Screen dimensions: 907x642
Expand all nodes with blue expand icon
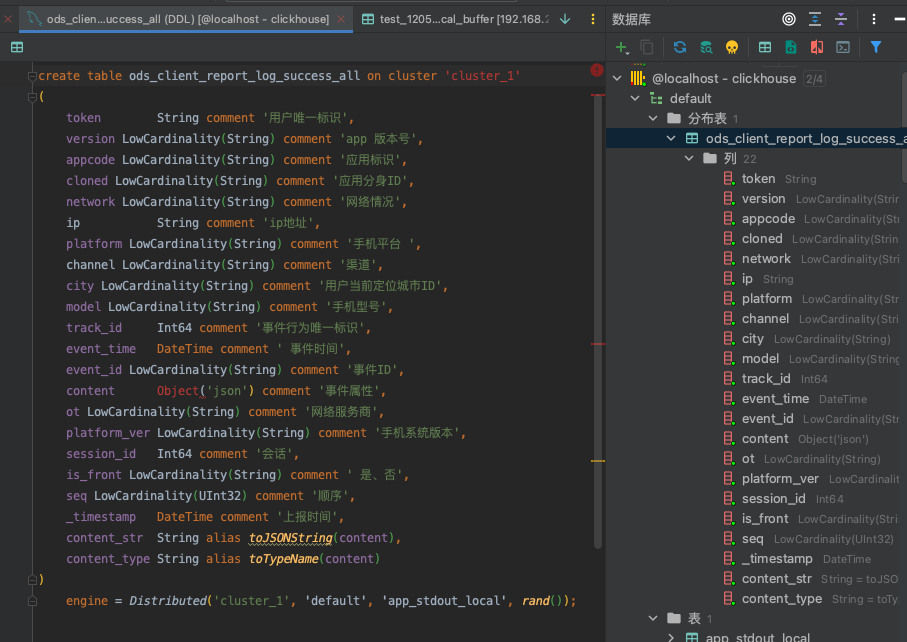[815, 18]
